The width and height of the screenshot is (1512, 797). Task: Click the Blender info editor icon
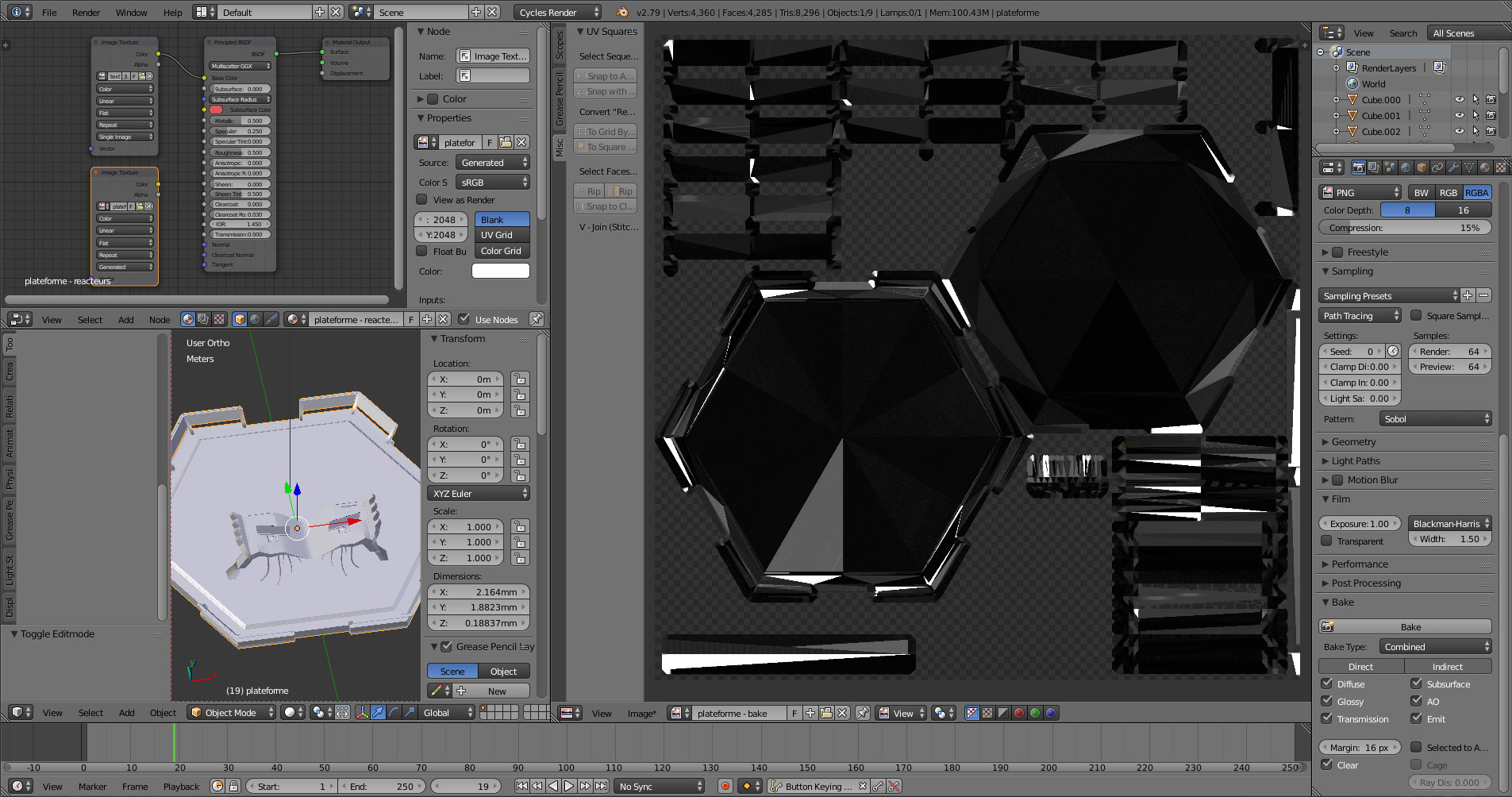coord(17,13)
